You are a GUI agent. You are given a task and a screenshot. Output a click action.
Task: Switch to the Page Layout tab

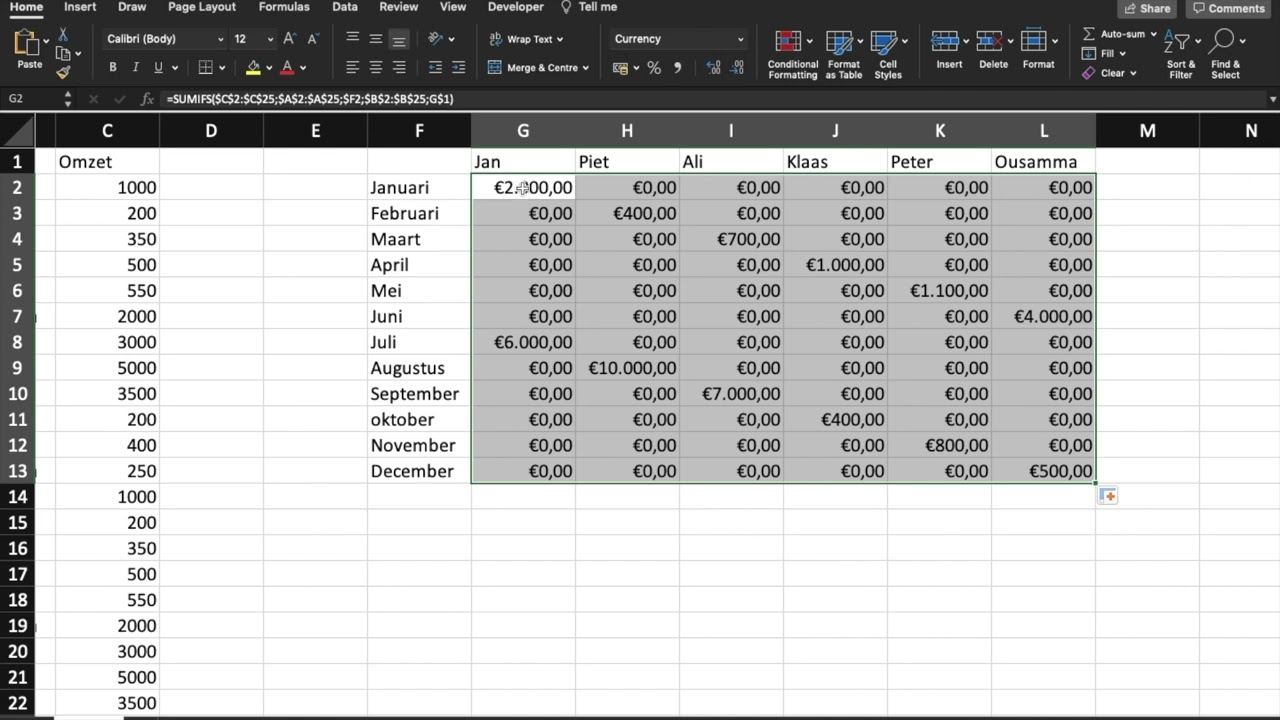click(x=203, y=7)
